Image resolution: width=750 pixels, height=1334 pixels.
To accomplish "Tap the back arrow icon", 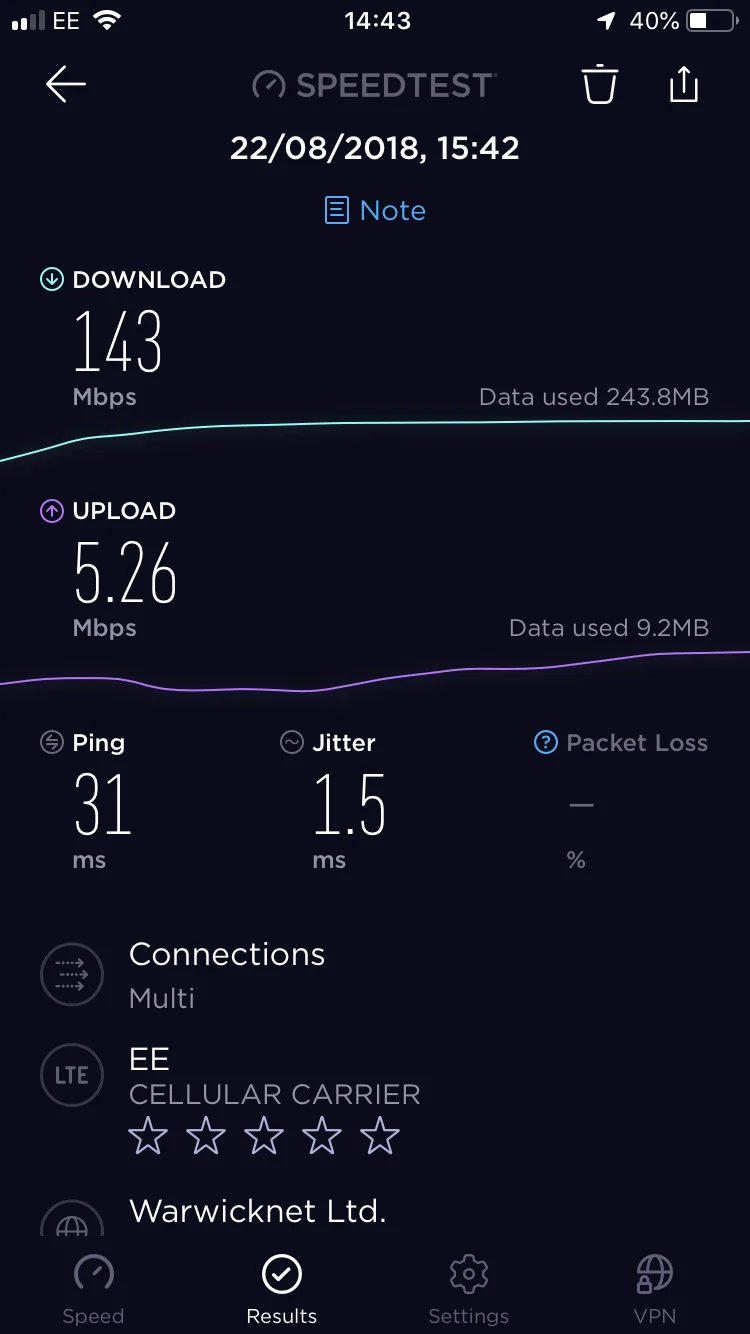I will (66, 85).
